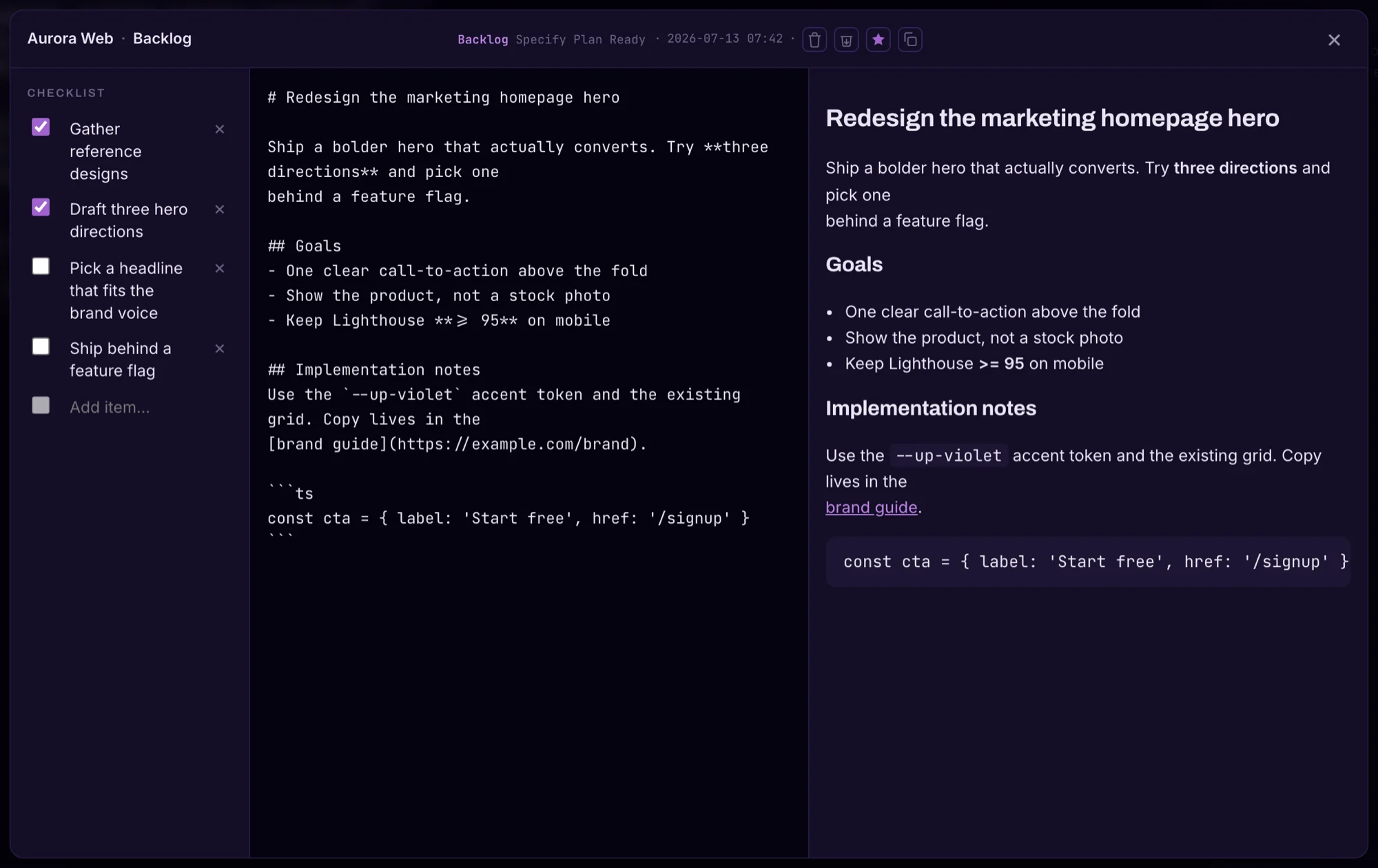Image resolution: width=1378 pixels, height=868 pixels.
Task: Click the '## Implementation notes' editor line
Action: (374, 370)
